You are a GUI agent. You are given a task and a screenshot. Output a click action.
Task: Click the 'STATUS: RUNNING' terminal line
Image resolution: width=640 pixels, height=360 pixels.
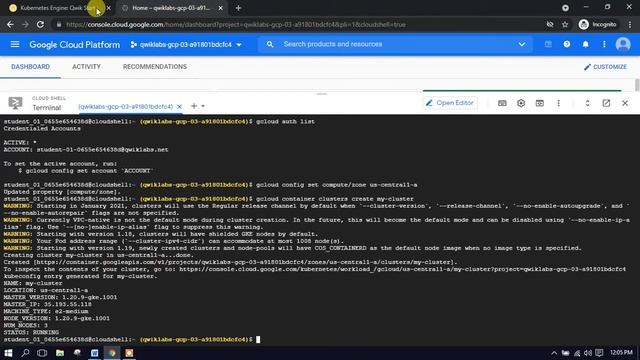click(31, 332)
